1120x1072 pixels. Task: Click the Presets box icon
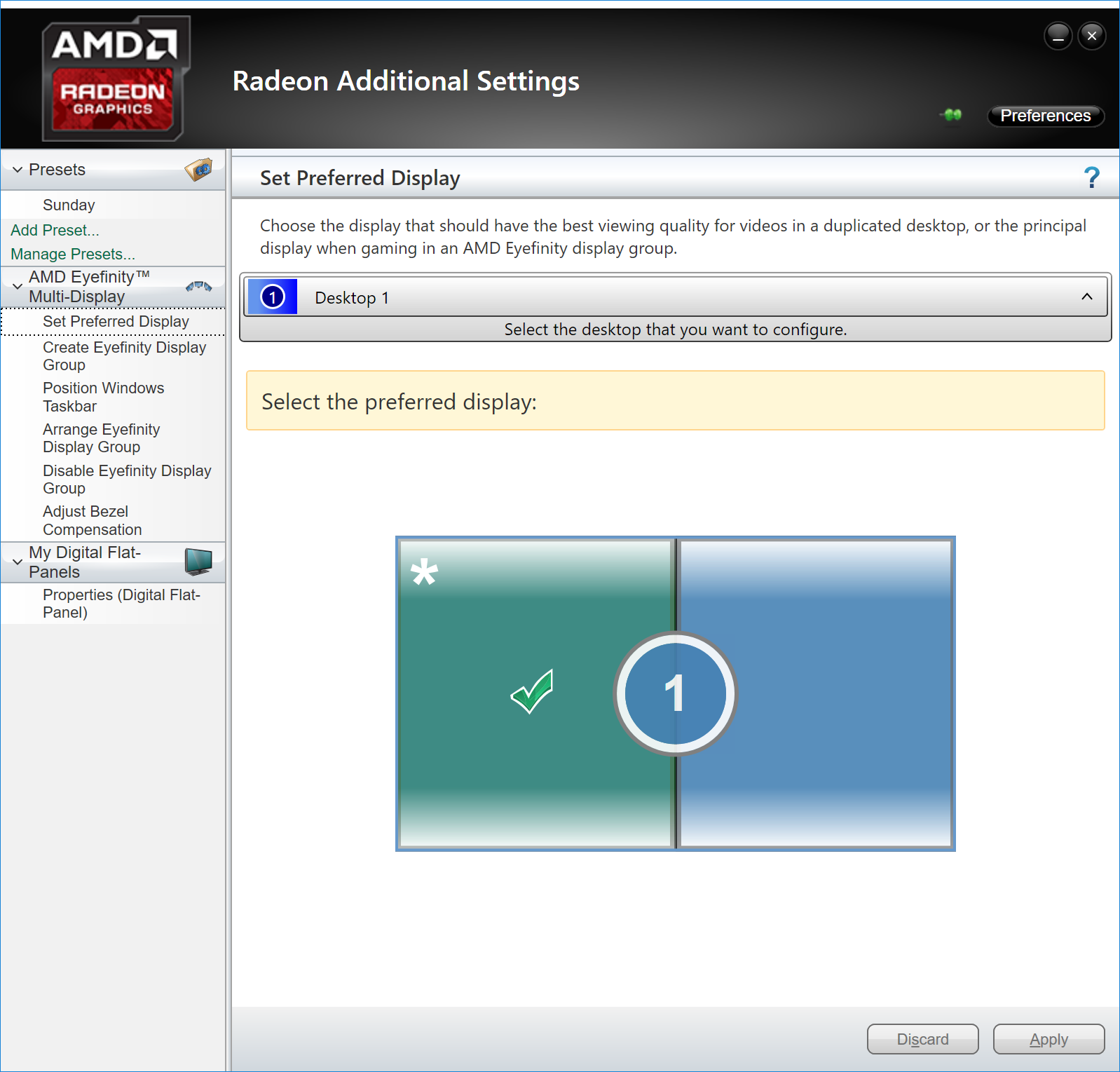pos(199,169)
